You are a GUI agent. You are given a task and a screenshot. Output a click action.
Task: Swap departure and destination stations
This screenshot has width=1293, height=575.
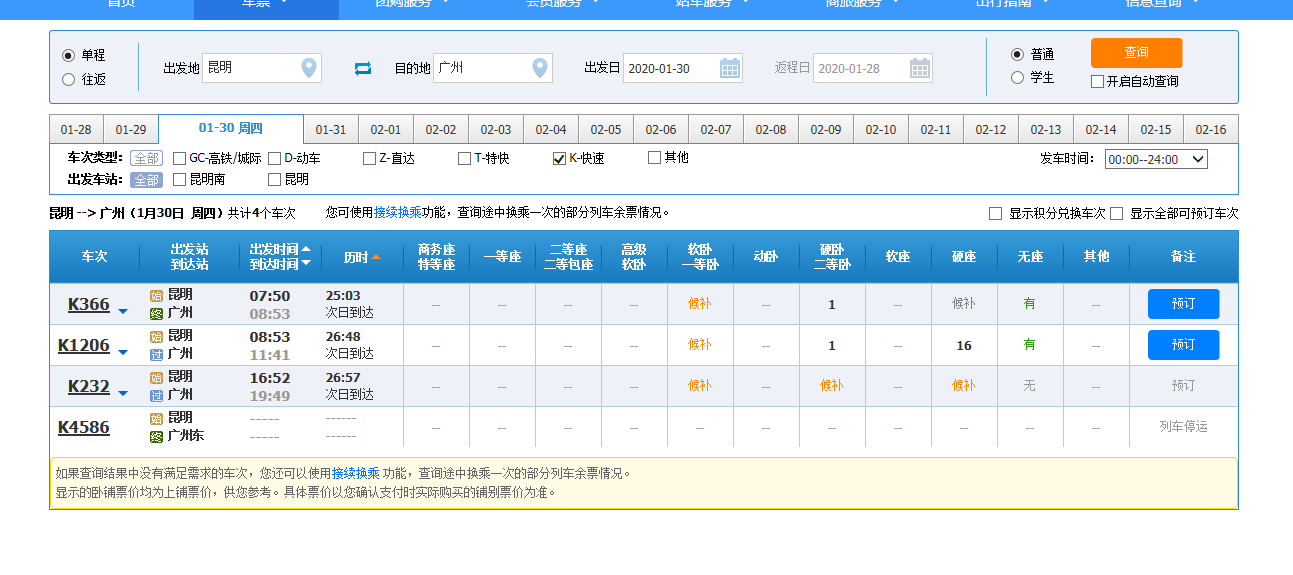[x=362, y=68]
